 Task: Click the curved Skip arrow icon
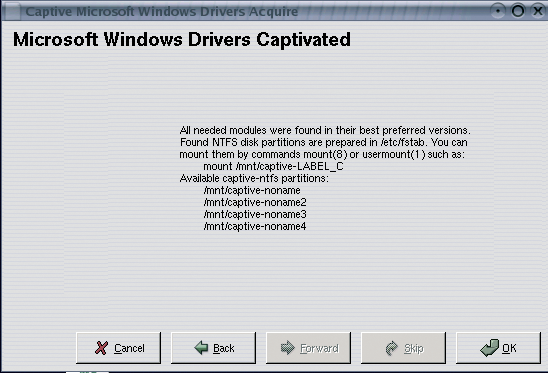(x=392, y=348)
